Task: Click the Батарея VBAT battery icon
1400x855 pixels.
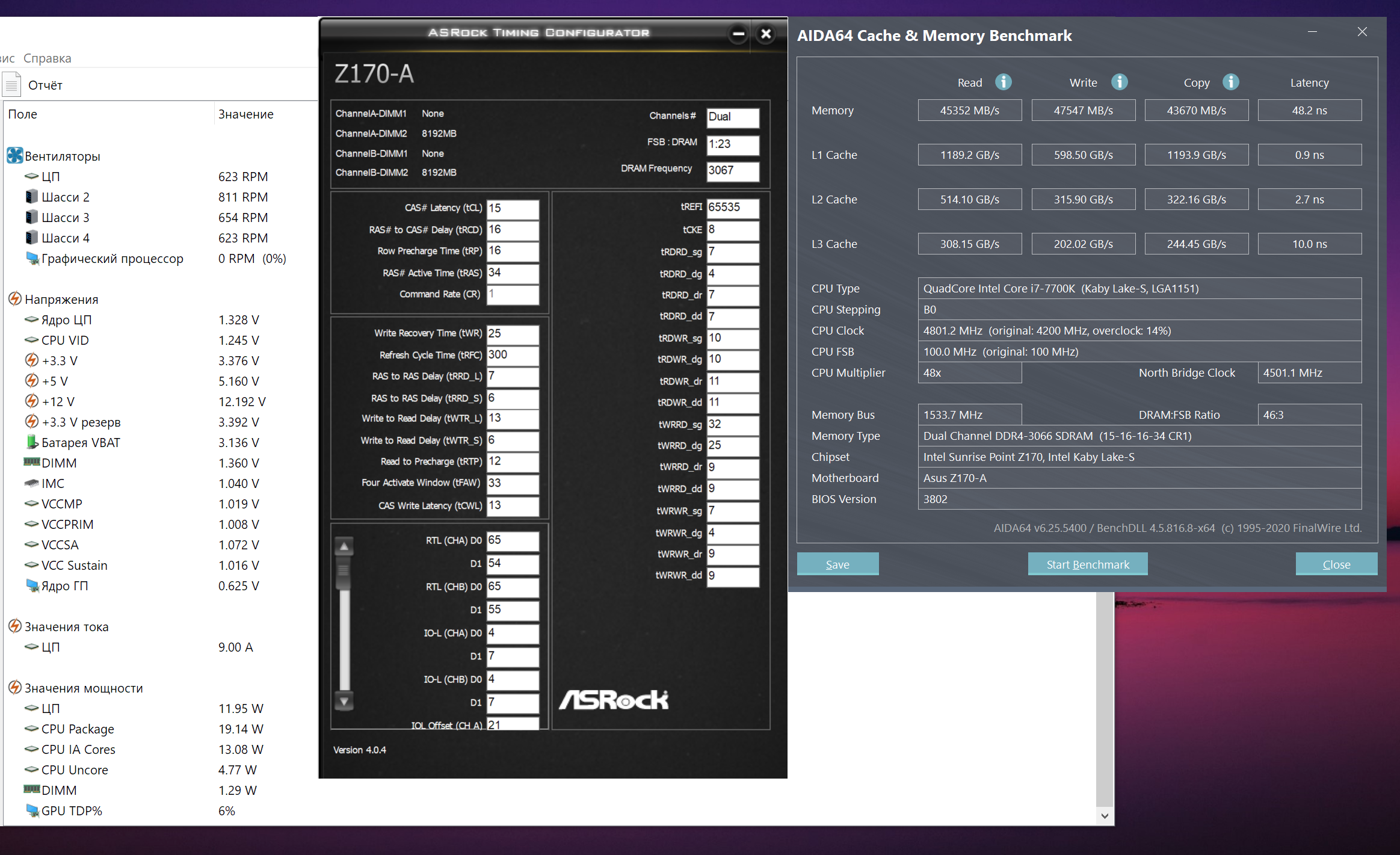Action: (32, 442)
